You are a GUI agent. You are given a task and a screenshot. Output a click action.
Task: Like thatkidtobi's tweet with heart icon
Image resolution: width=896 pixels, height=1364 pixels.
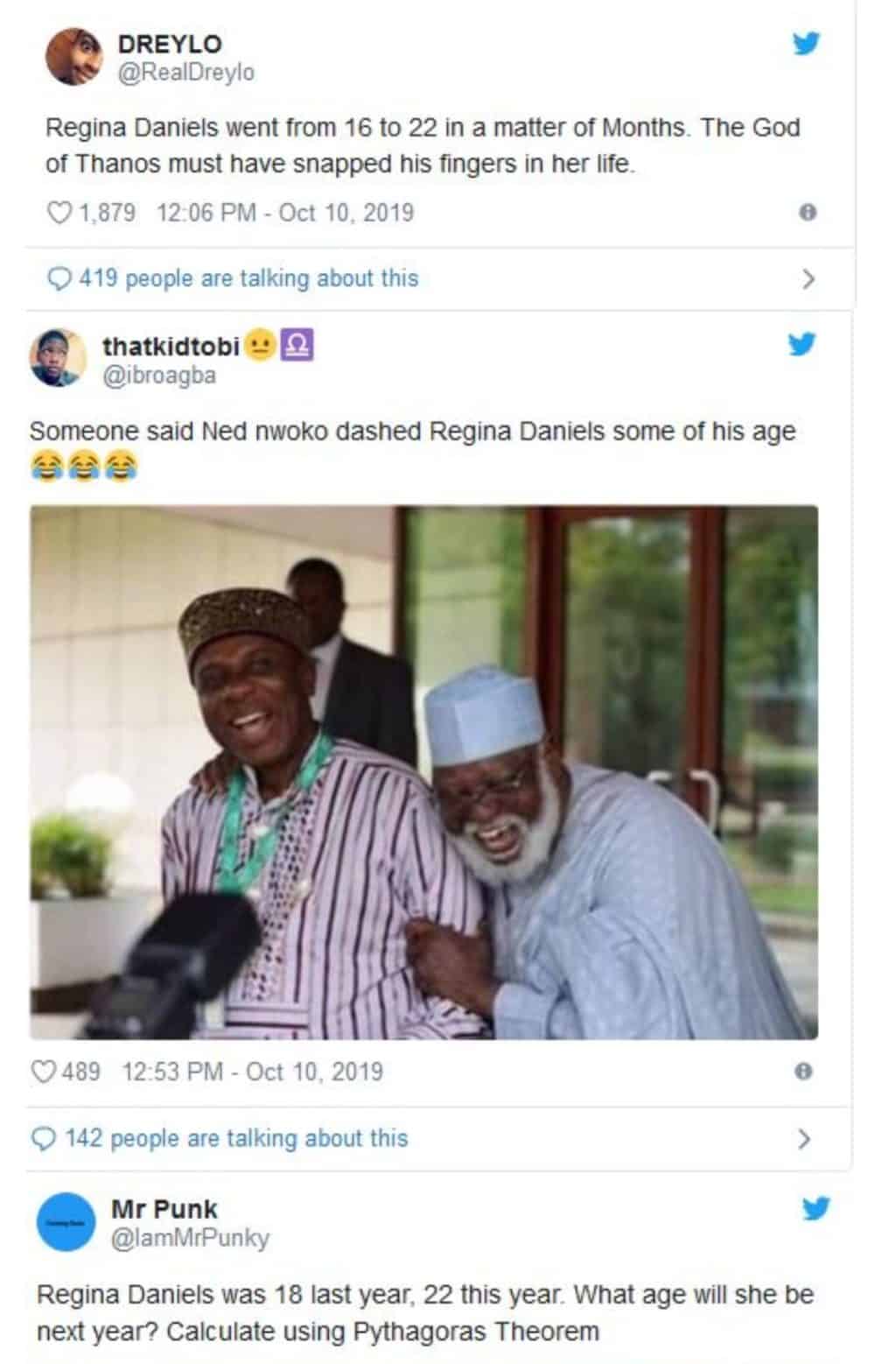(43, 1072)
